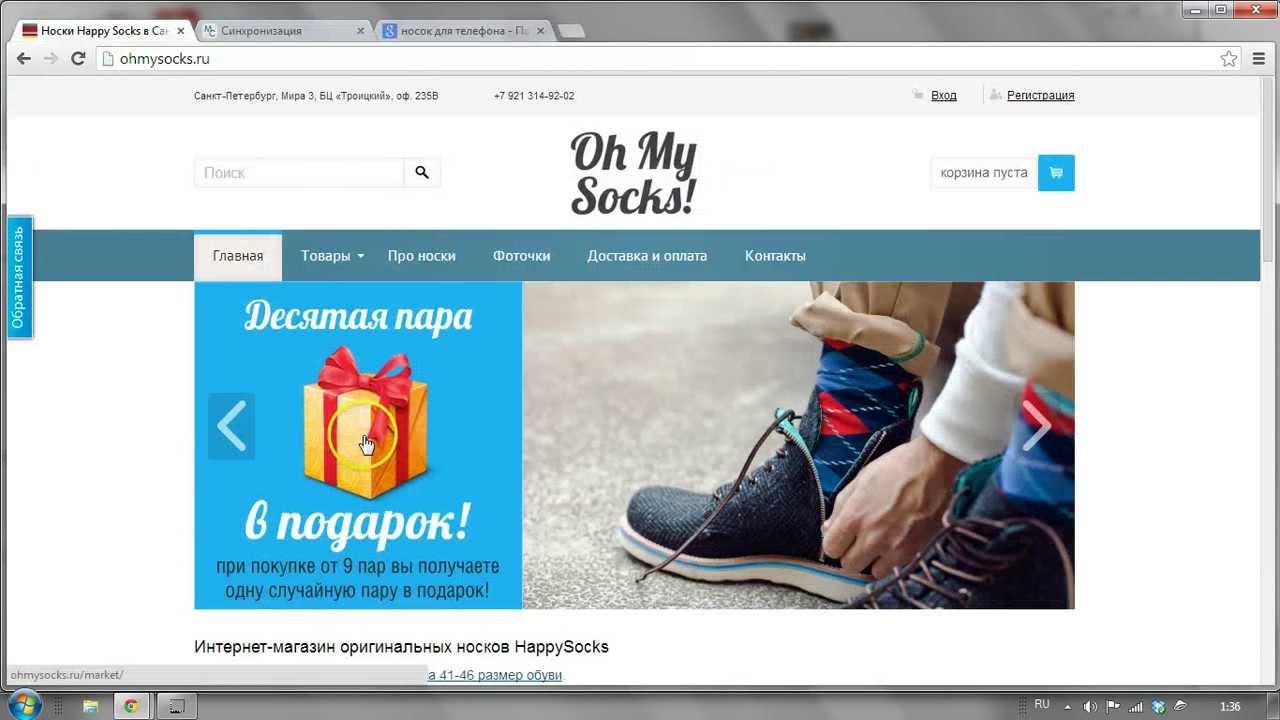This screenshot has width=1280, height=720.
Task: Click the address bar with ohmysocks.ru
Action: (660, 59)
